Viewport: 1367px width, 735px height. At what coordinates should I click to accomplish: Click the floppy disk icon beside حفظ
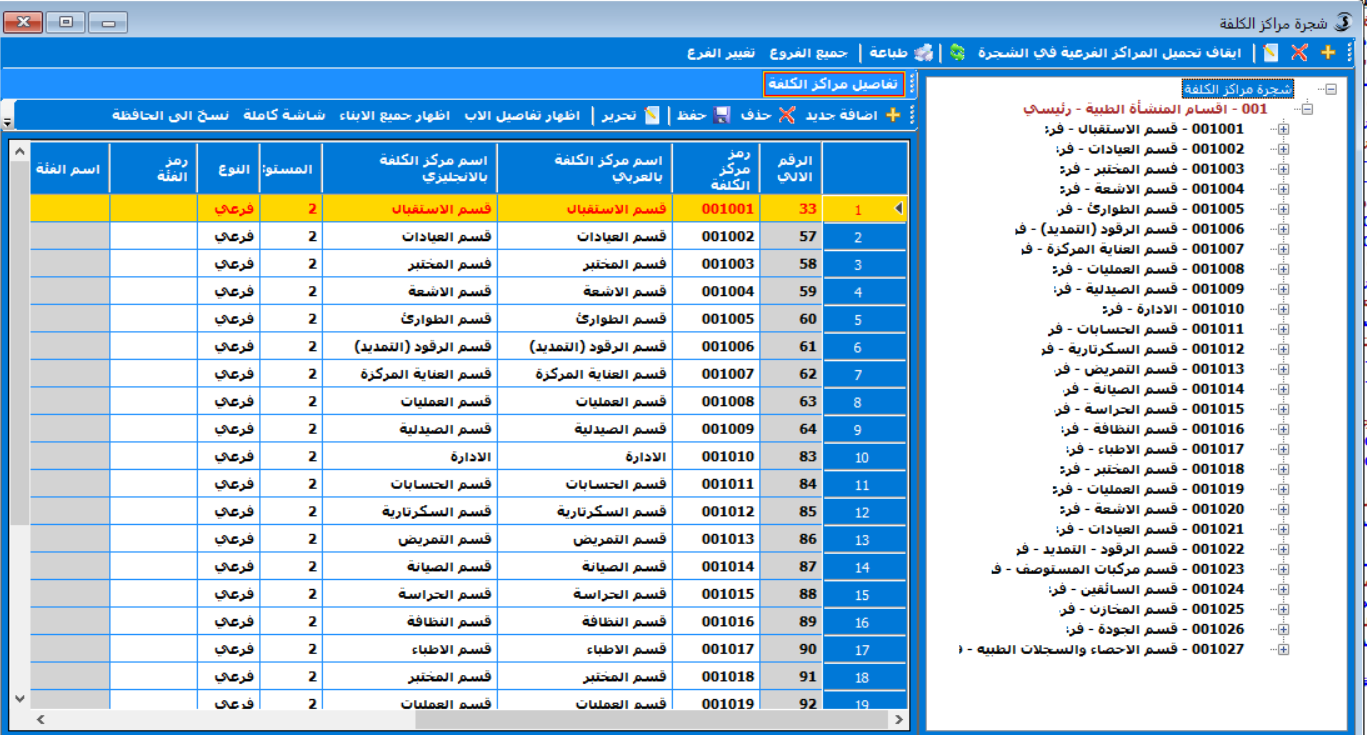click(x=723, y=115)
